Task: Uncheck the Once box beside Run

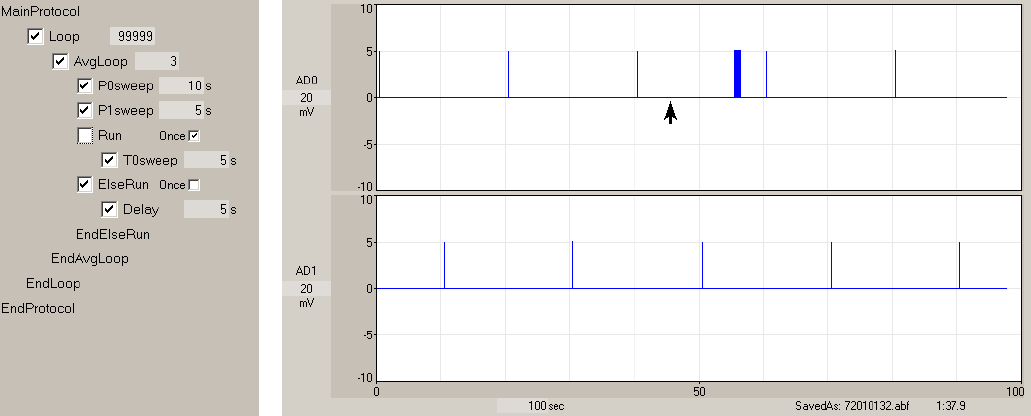Action: click(193, 136)
